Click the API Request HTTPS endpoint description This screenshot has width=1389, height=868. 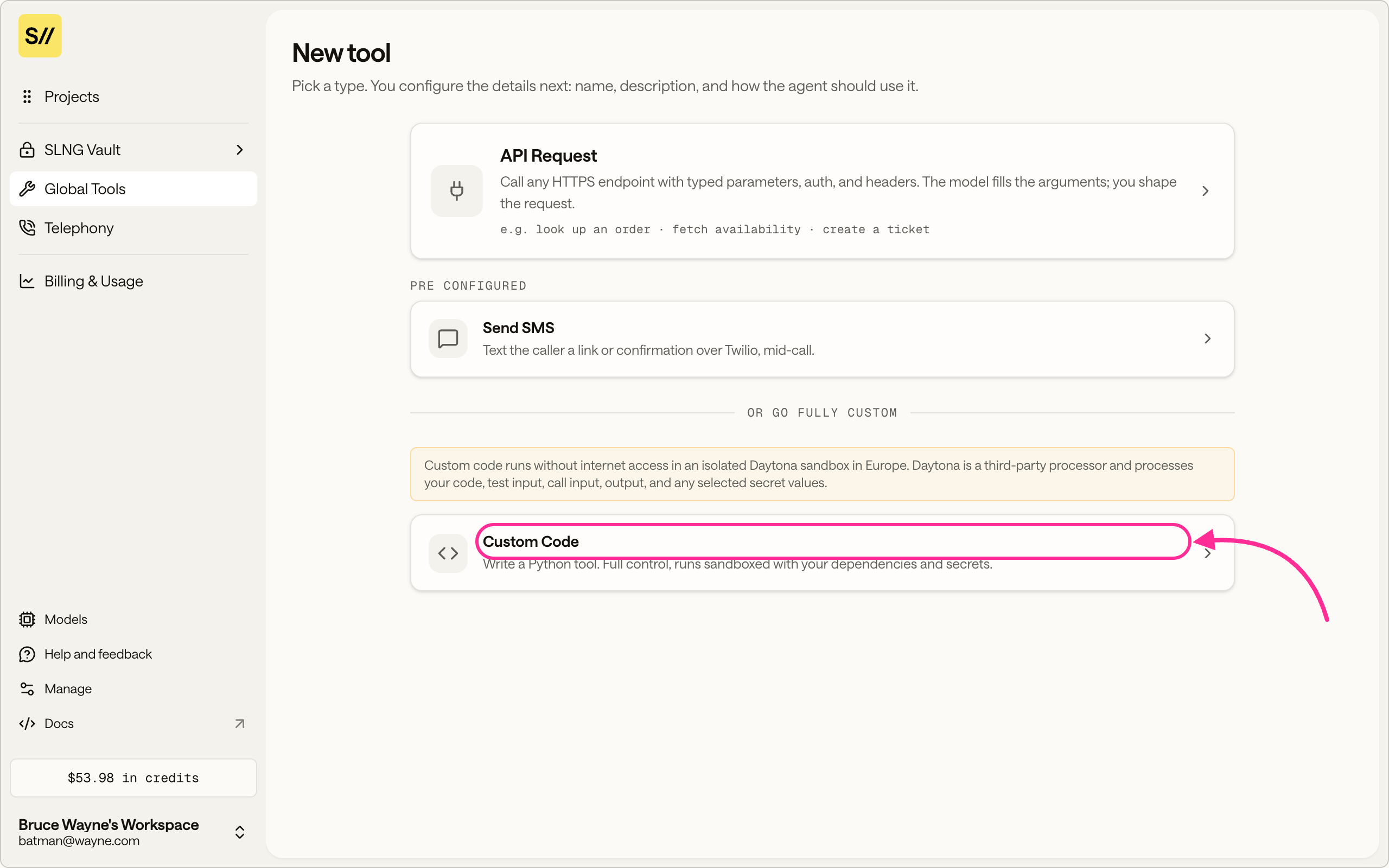(838, 192)
